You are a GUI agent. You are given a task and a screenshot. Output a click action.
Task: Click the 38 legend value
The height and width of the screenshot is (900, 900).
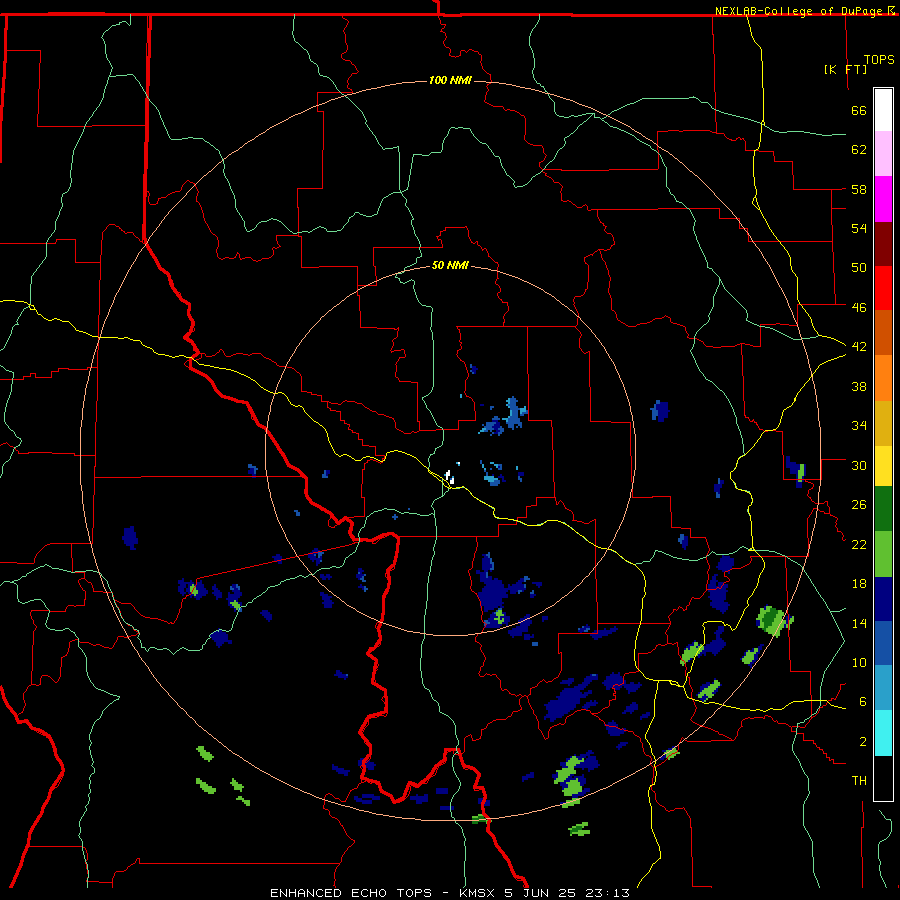click(x=859, y=387)
